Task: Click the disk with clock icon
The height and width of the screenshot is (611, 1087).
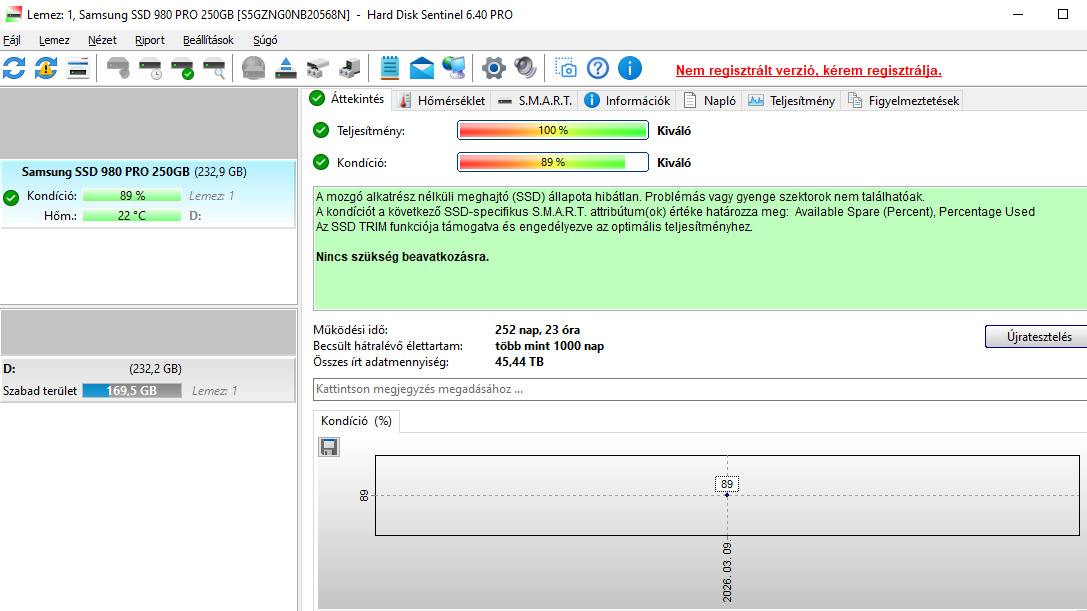Action: [x=150, y=68]
